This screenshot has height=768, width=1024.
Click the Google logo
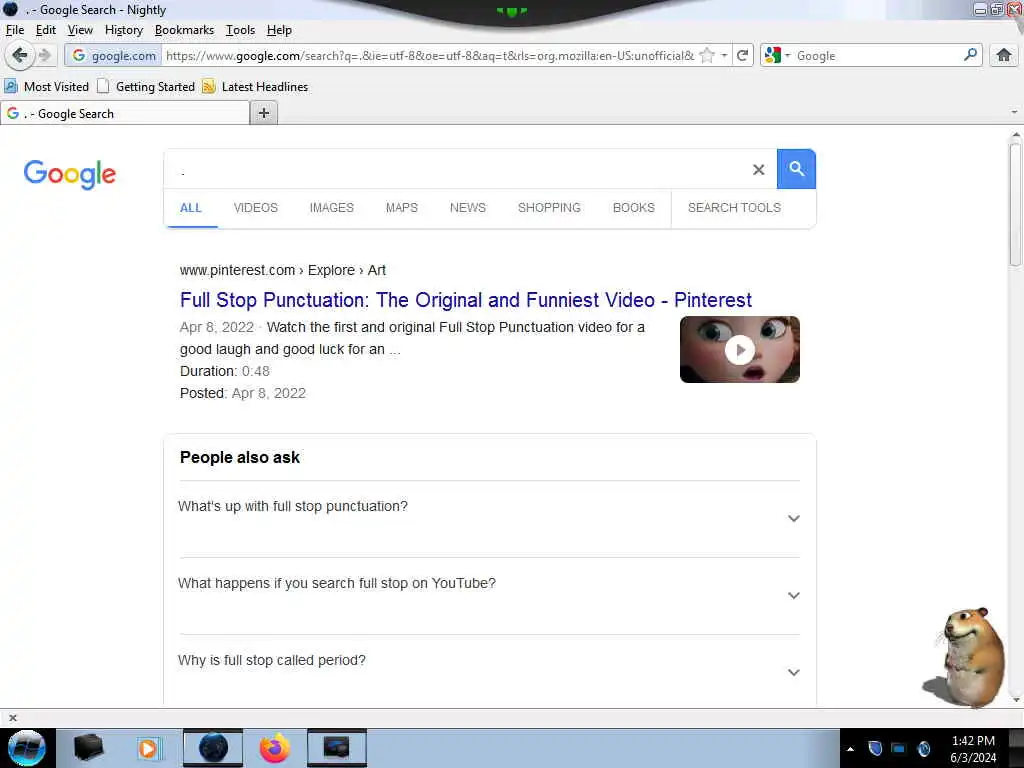tap(70, 174)
